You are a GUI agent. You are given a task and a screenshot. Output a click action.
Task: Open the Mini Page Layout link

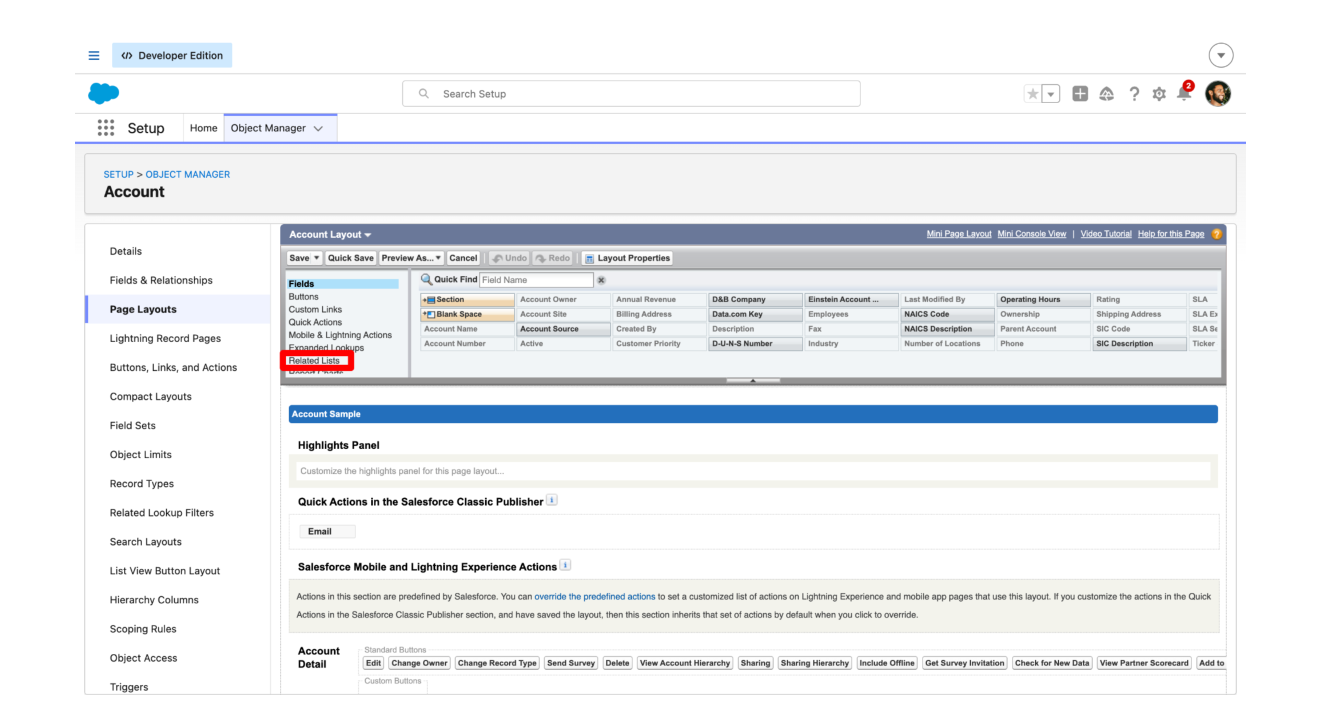coord(959,234)
